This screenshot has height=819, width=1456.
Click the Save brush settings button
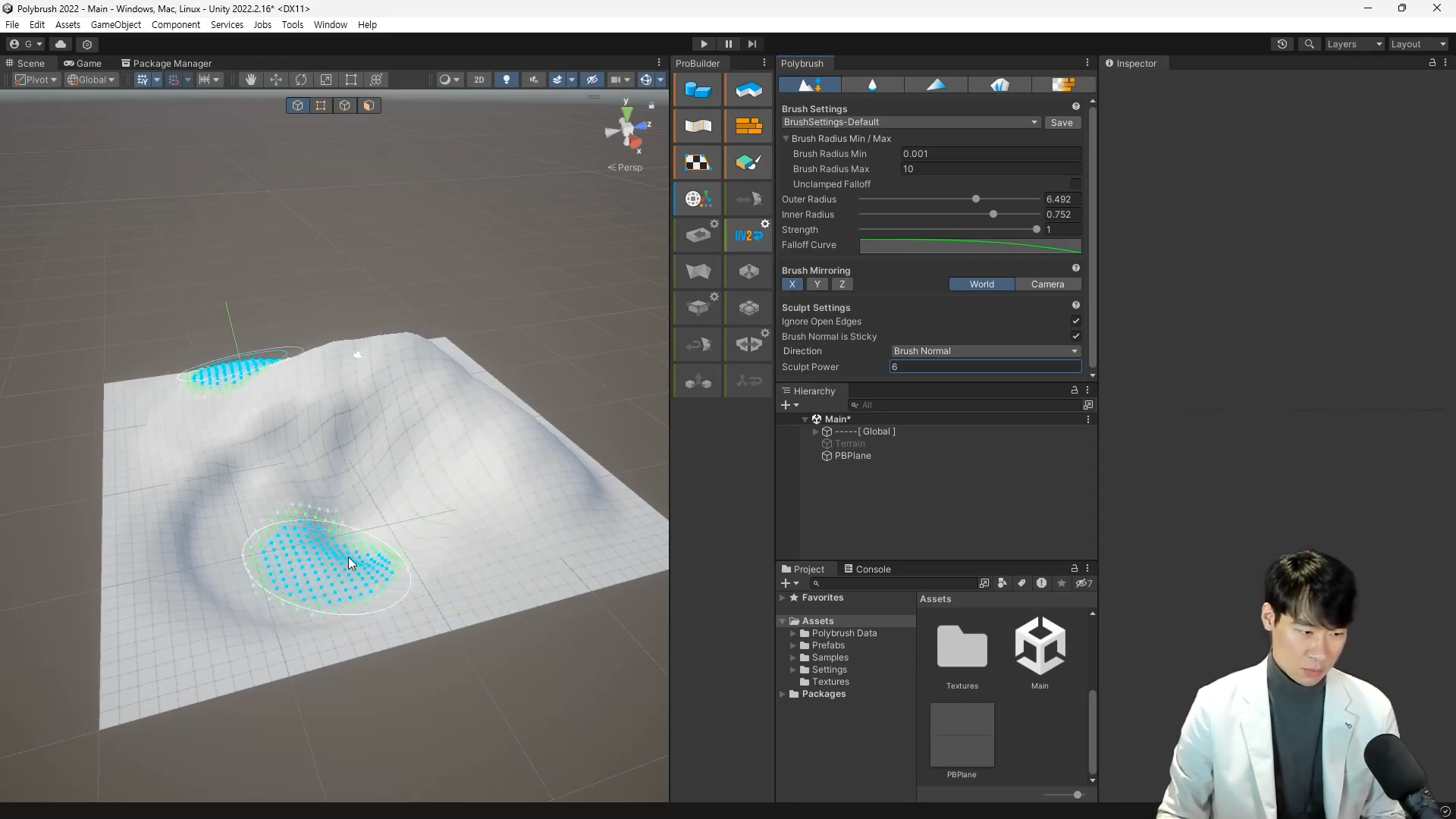pyautogui.click(x=1062, y=122)
